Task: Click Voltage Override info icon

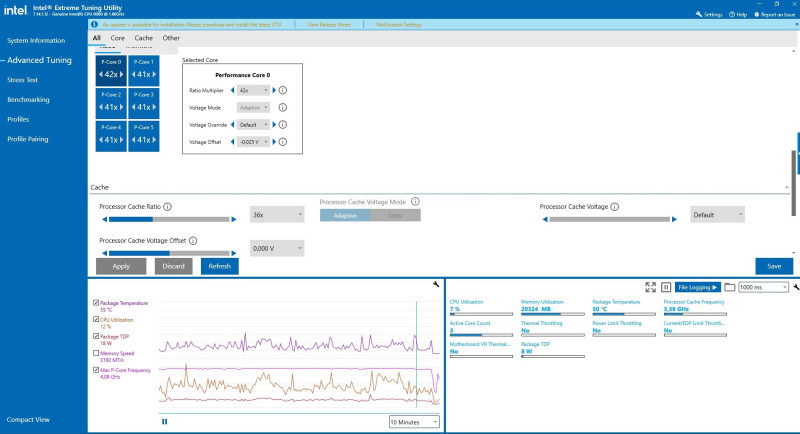Action: 283,124
